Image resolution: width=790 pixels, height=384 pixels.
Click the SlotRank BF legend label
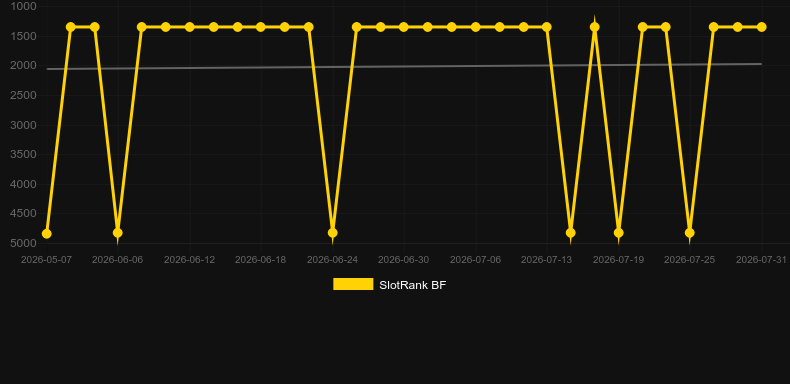[413, 285]
